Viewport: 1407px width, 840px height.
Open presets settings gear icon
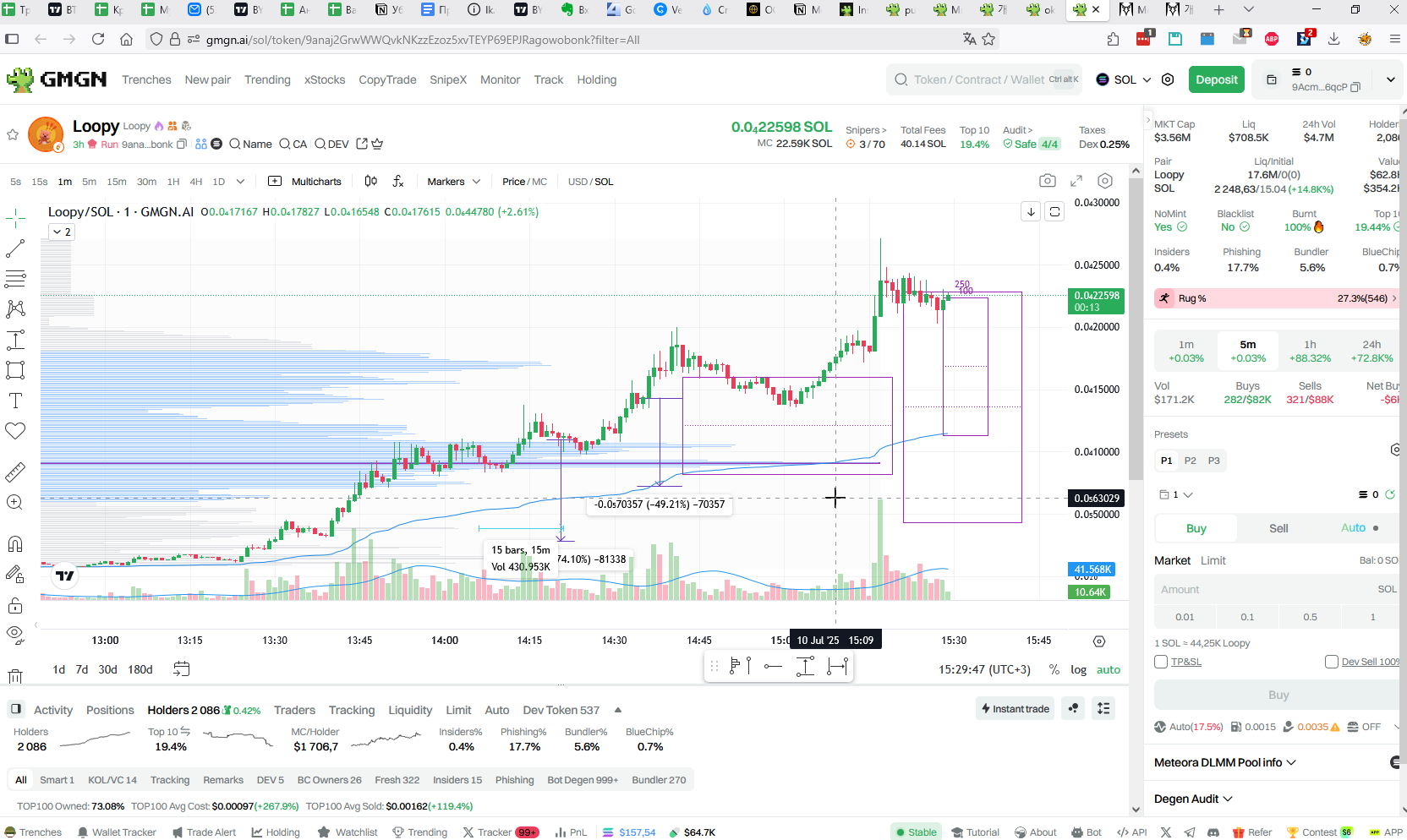[1397, 450]
